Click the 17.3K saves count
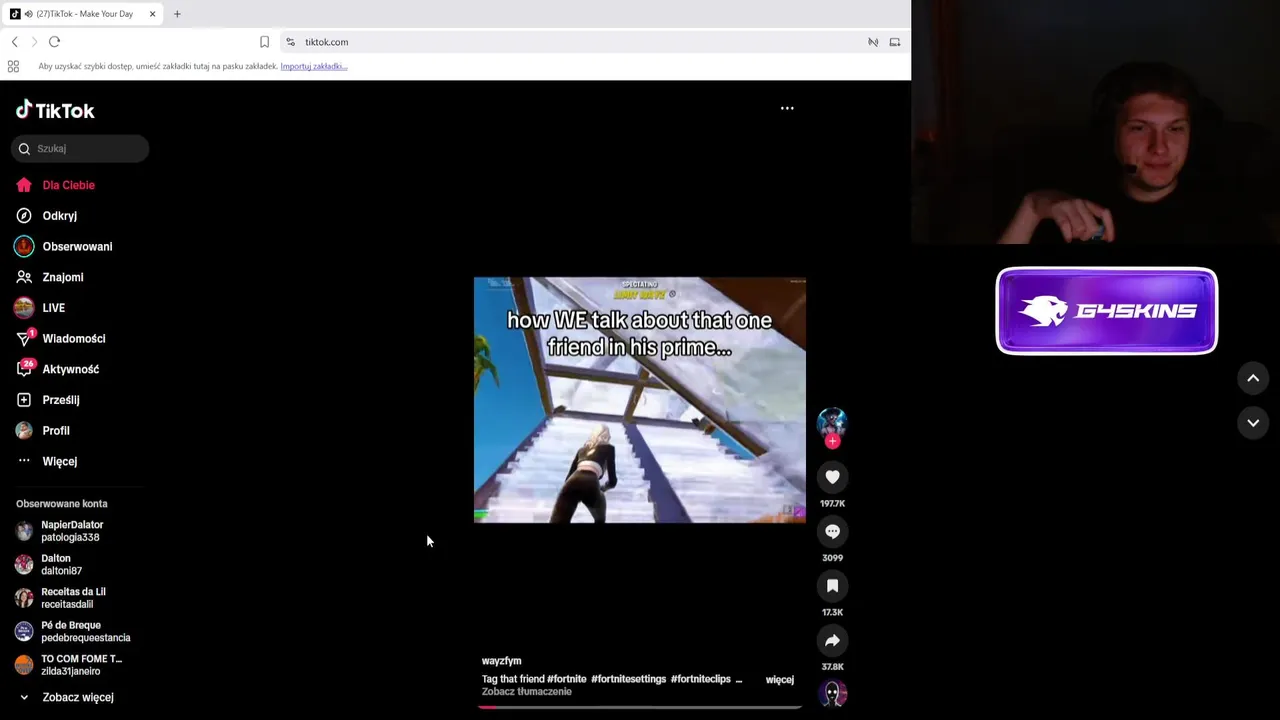1280x720 pixels. tap(832, 612)
